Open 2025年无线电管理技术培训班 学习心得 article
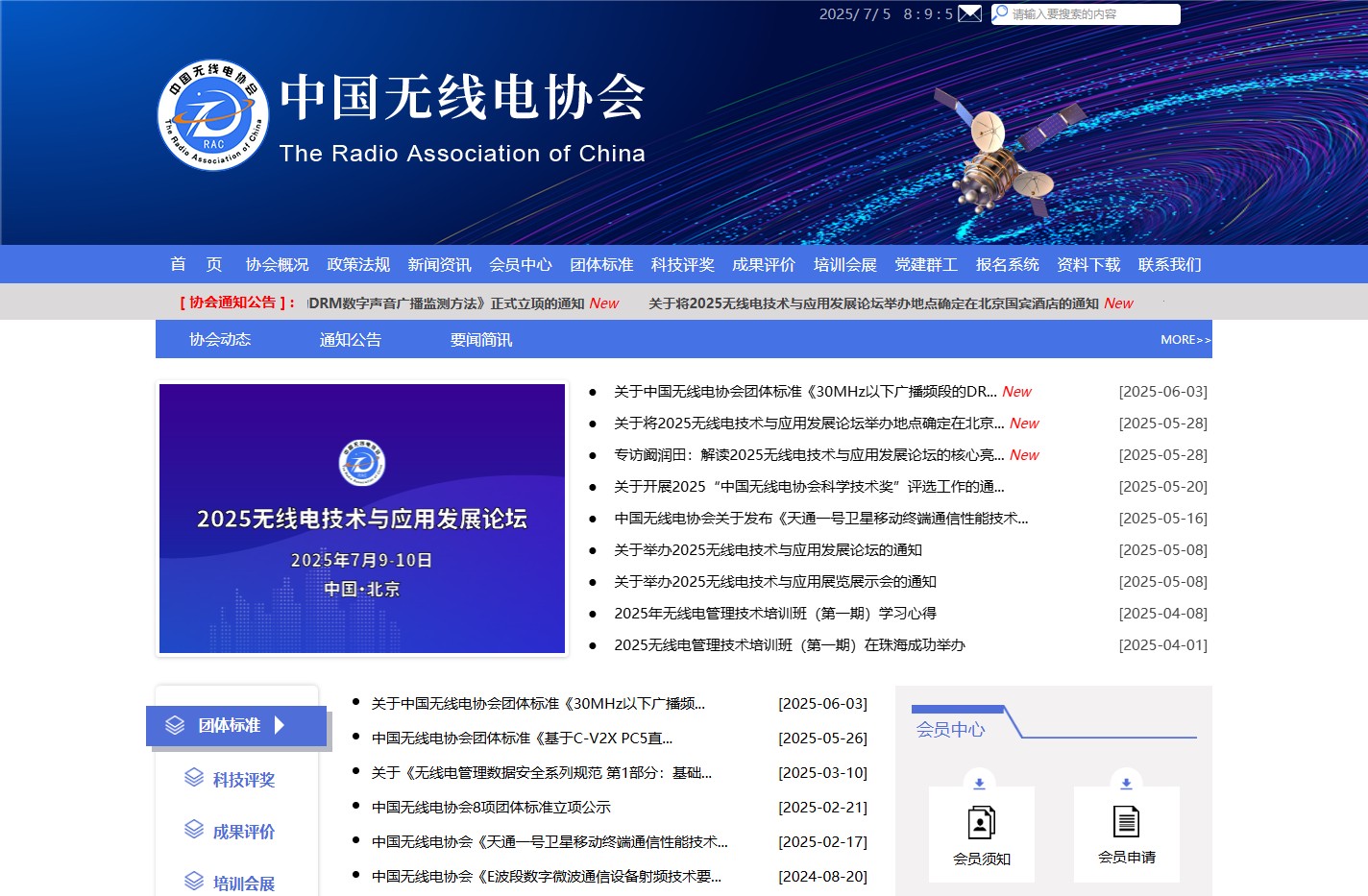The image size is (1368, 896). point(775,613)
